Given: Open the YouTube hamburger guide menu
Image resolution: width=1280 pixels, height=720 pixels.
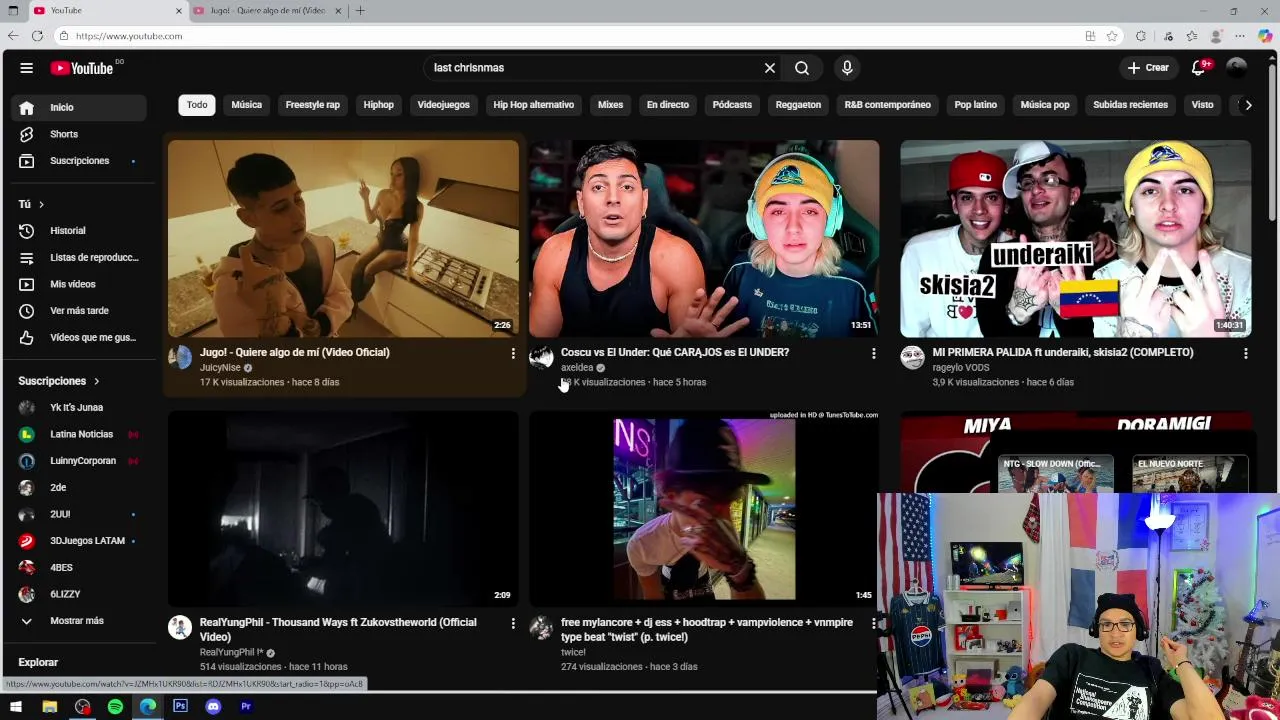Looking at the screenshot, I should coord(27,68).
